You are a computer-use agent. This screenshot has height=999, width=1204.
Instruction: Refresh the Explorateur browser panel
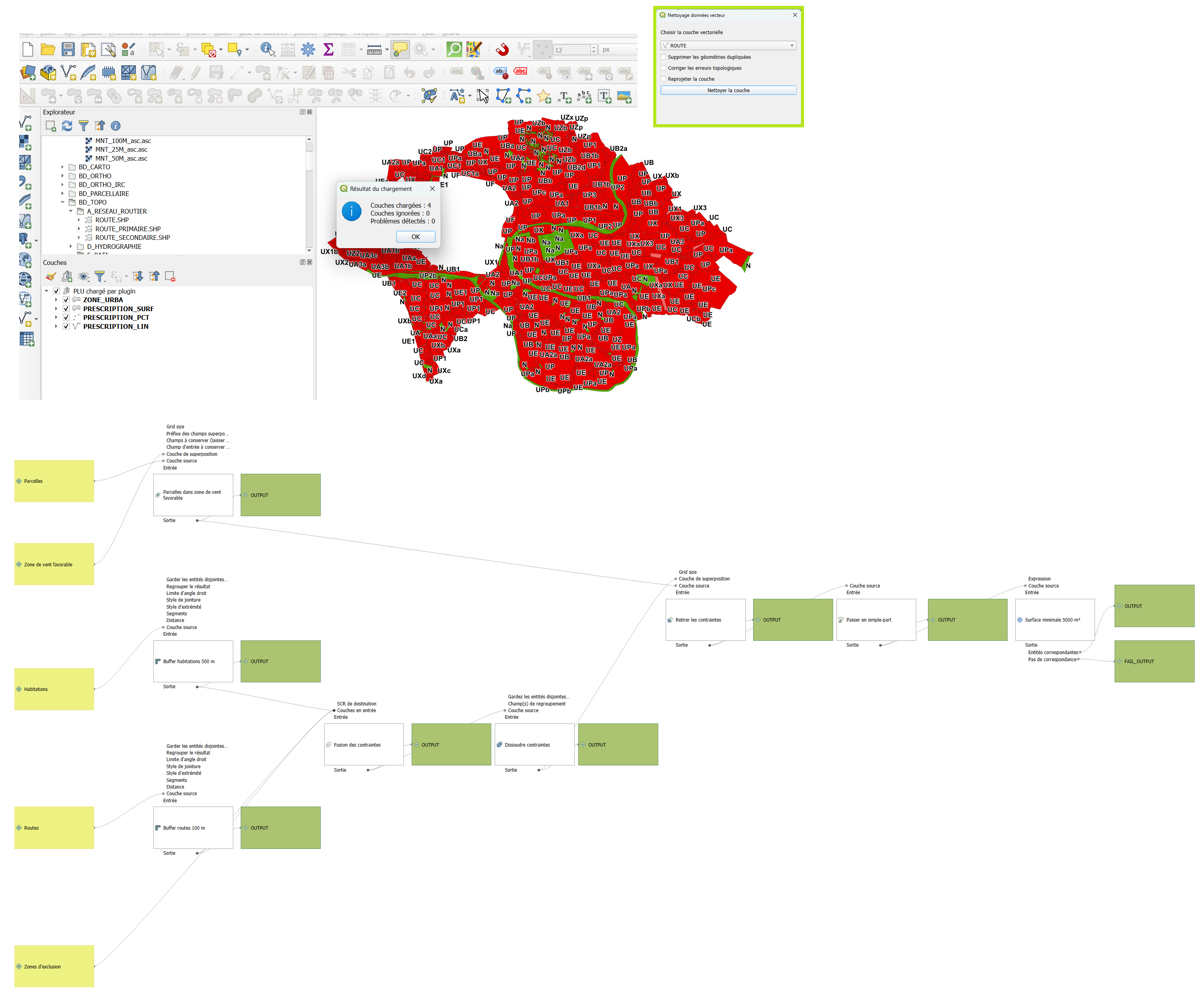coord(67,125)
